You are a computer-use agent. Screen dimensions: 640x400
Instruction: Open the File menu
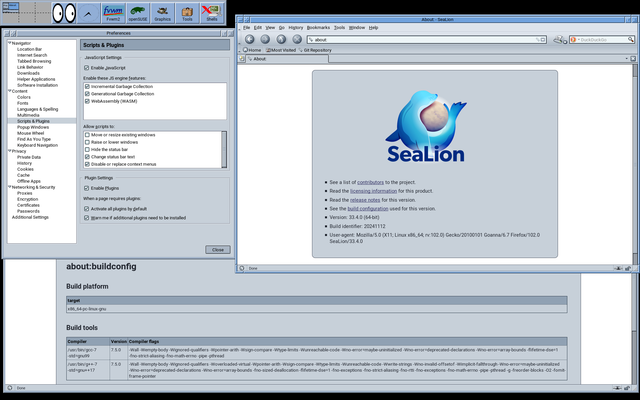coord(247,28)
